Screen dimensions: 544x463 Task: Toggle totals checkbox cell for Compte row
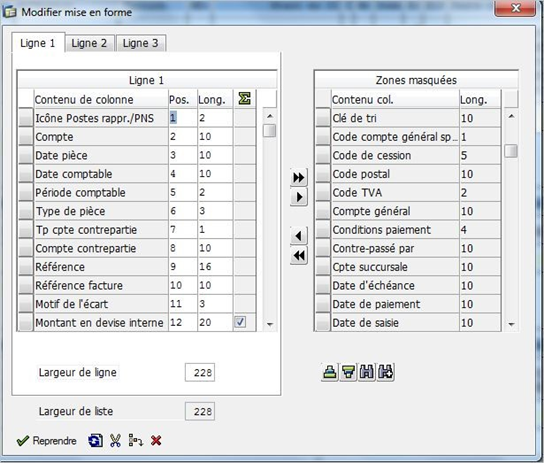click(245, 137)
